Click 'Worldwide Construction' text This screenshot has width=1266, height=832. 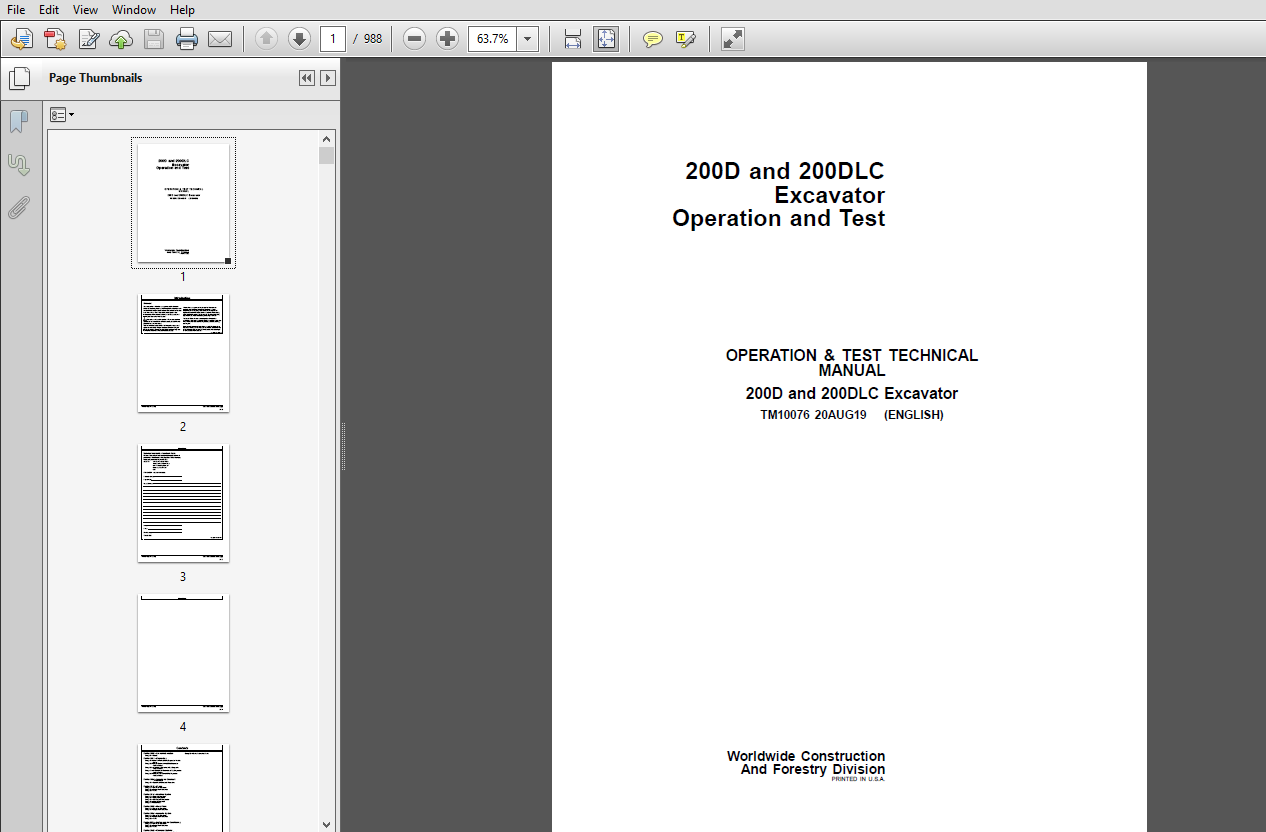coord(806,756)
